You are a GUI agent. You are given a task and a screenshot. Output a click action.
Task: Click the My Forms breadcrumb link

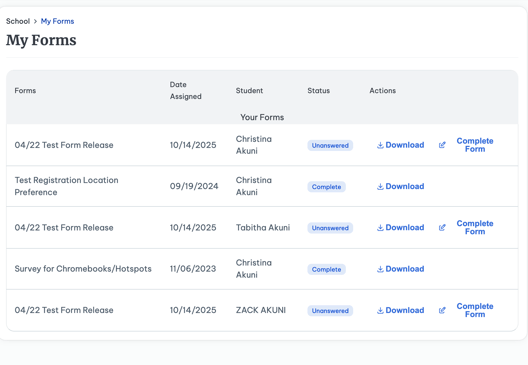click(57, 21)
